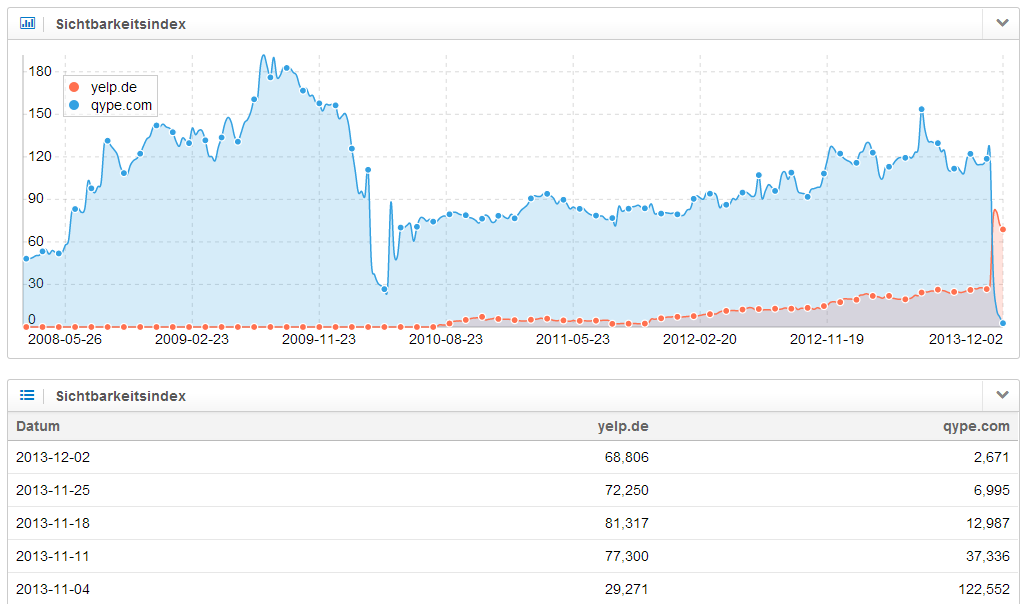
Task: Click the bar chart icon in chart panel header
Action: pyautogui.click(x=28, y=23)
